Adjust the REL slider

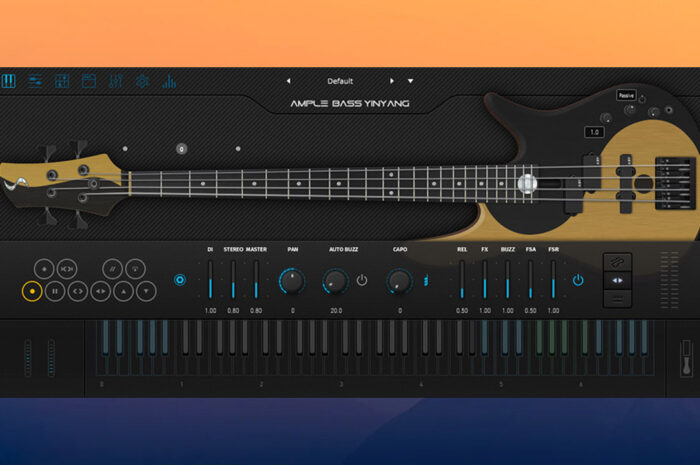coord(462,280)
